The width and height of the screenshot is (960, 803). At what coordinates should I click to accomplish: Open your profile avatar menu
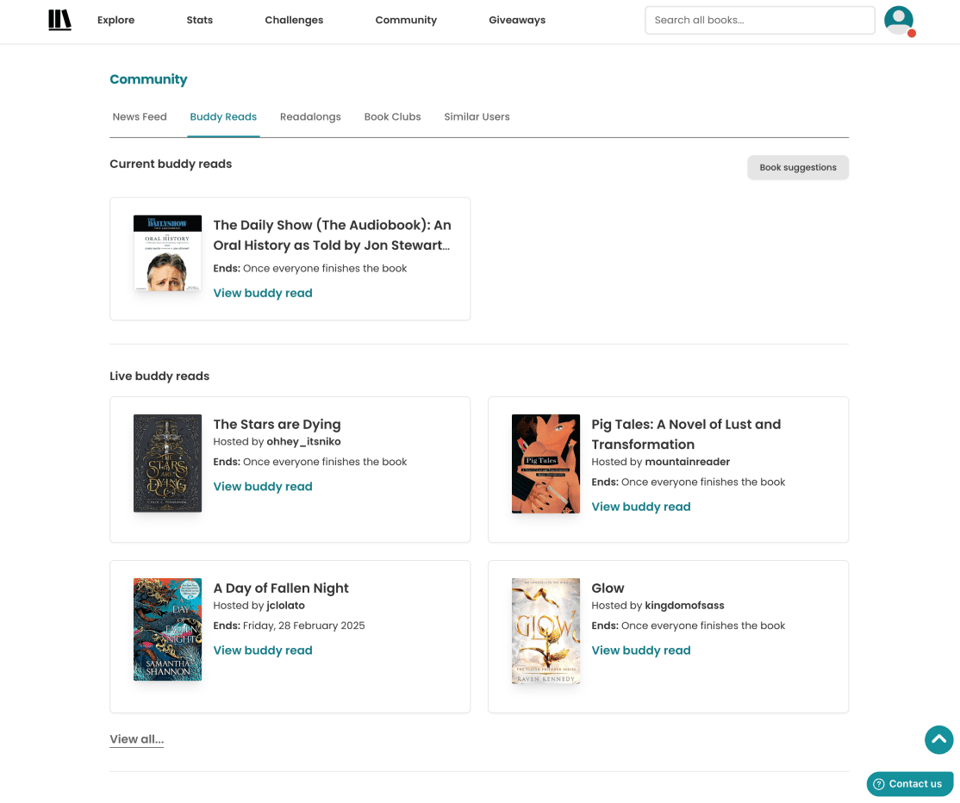coord(898,20)
